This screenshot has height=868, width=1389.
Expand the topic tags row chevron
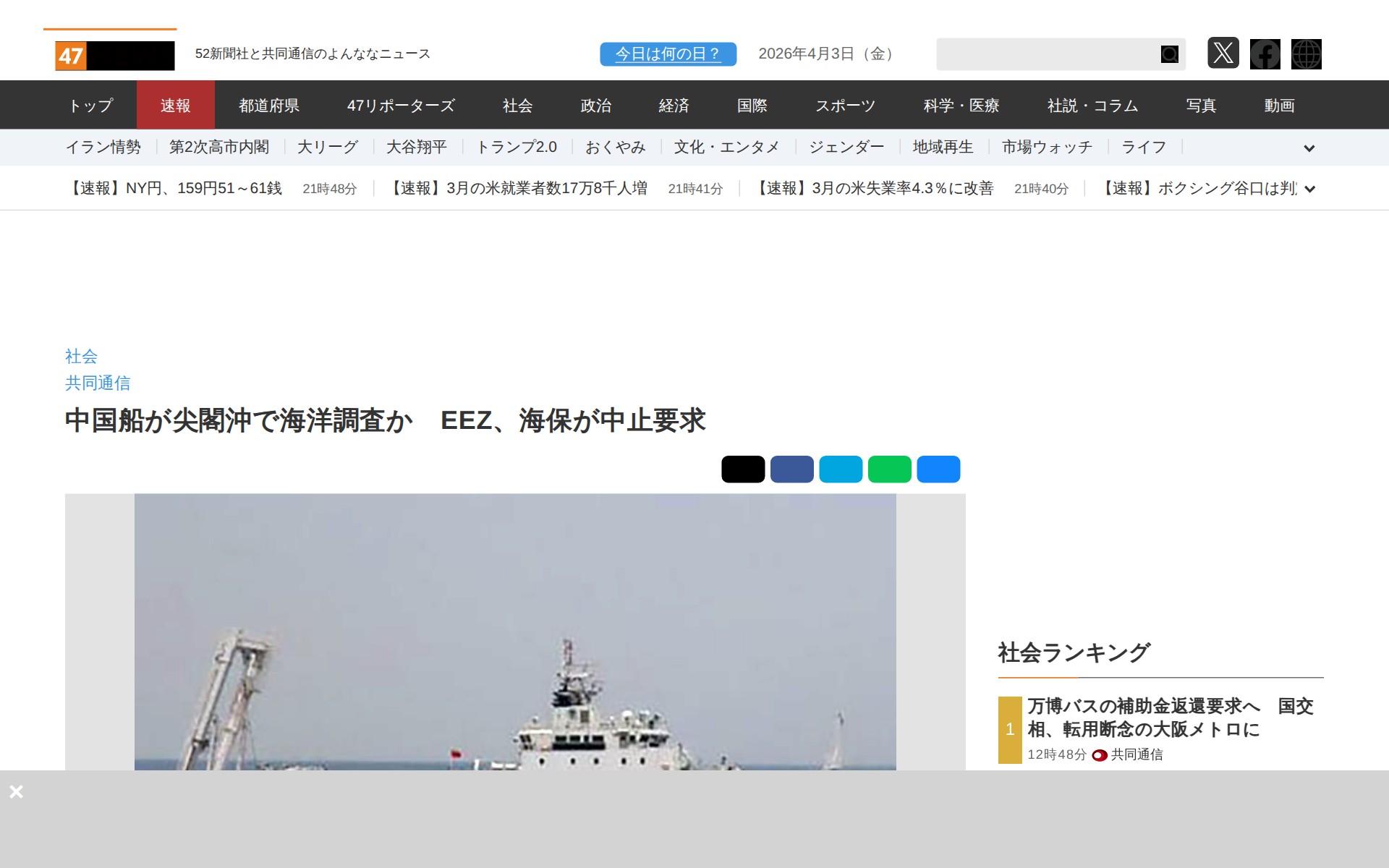(1309, 148)
